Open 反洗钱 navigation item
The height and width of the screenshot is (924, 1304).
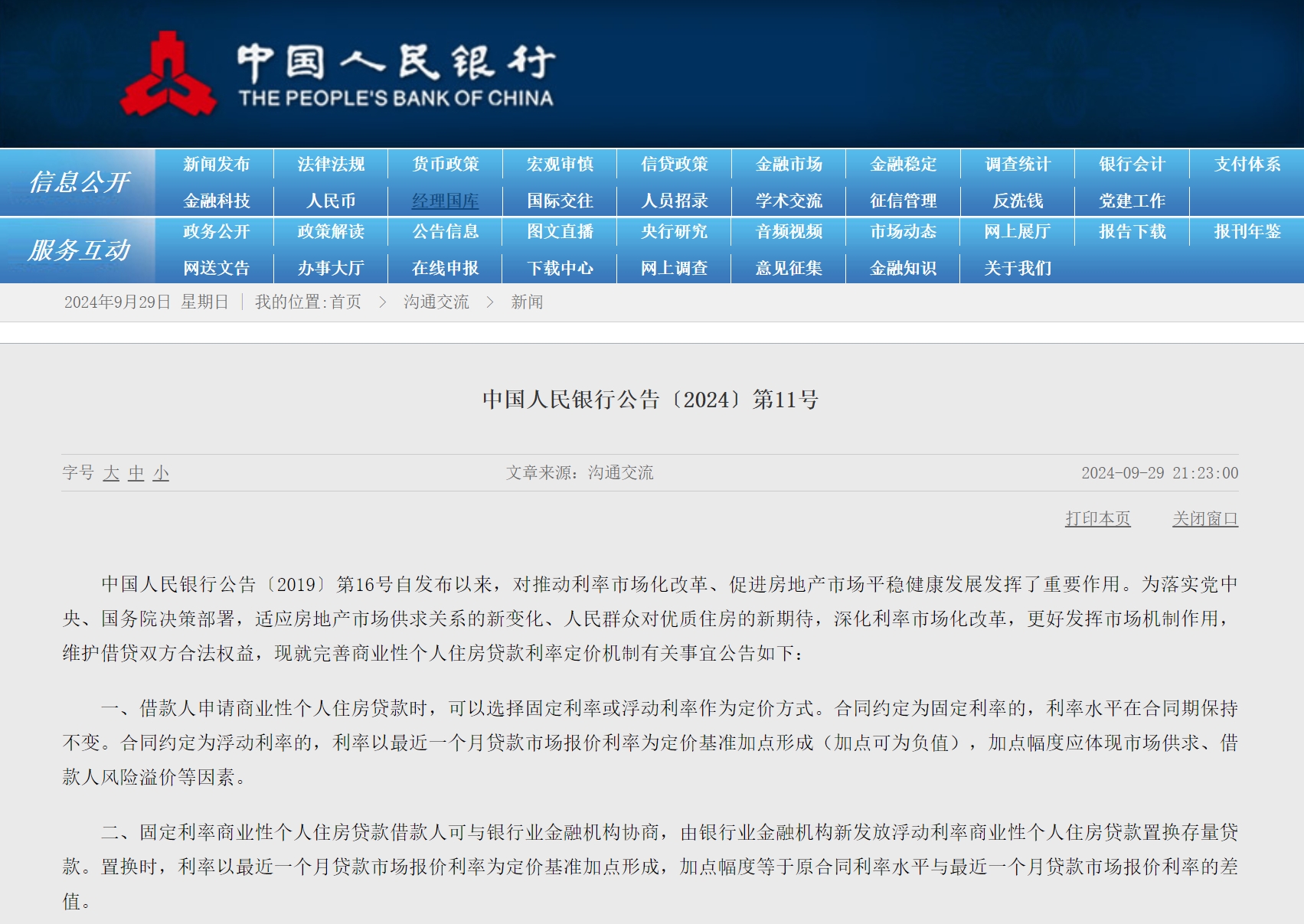(x=1018, y=201)
